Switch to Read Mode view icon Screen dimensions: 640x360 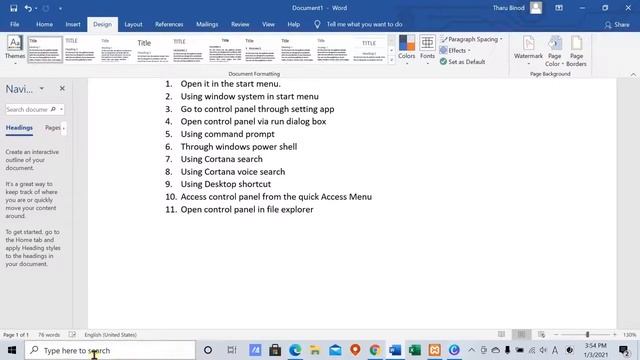(x=501, y=334)
